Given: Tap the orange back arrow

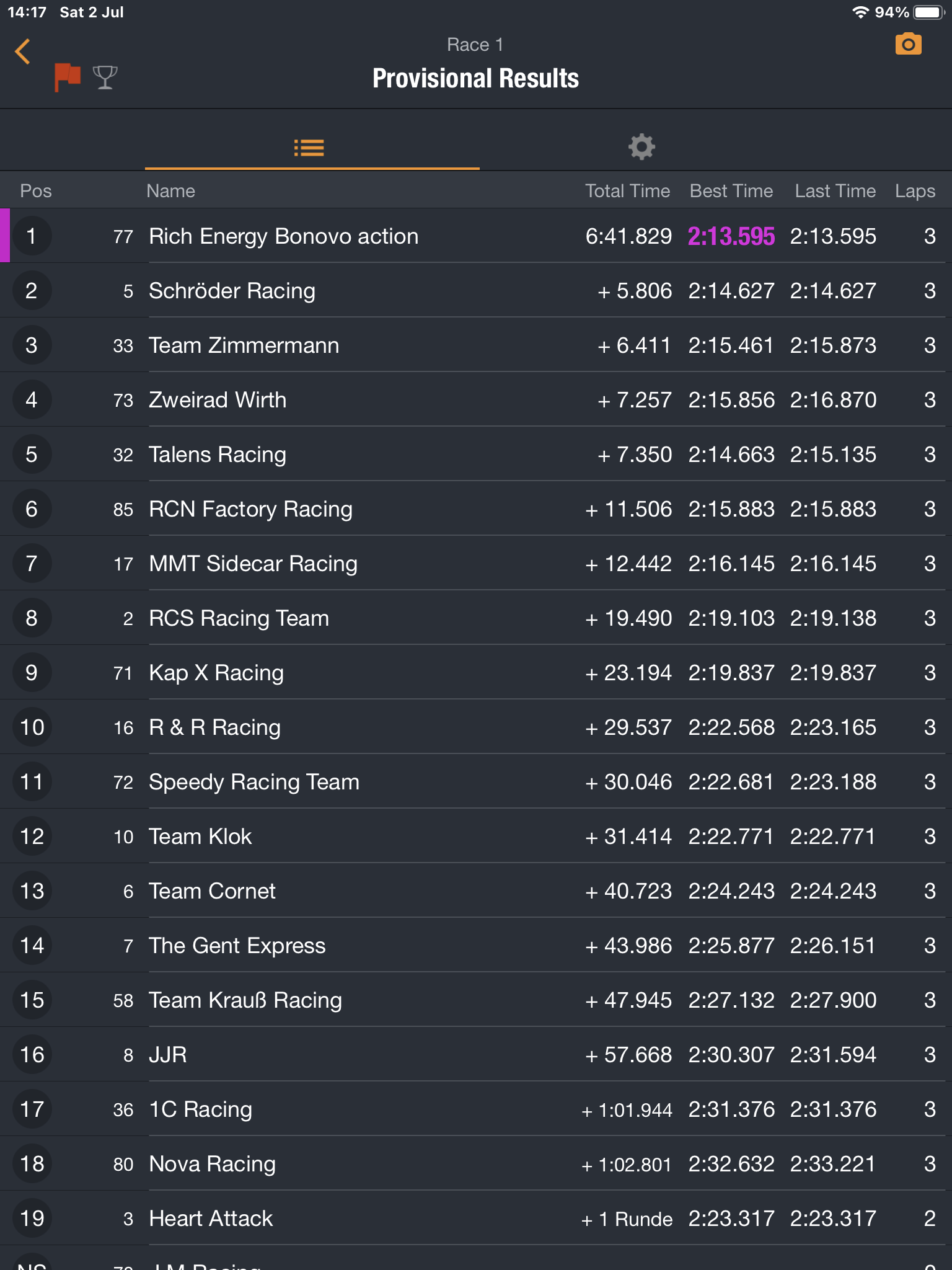Looking at the screenshot, I should tap(23, 51).
